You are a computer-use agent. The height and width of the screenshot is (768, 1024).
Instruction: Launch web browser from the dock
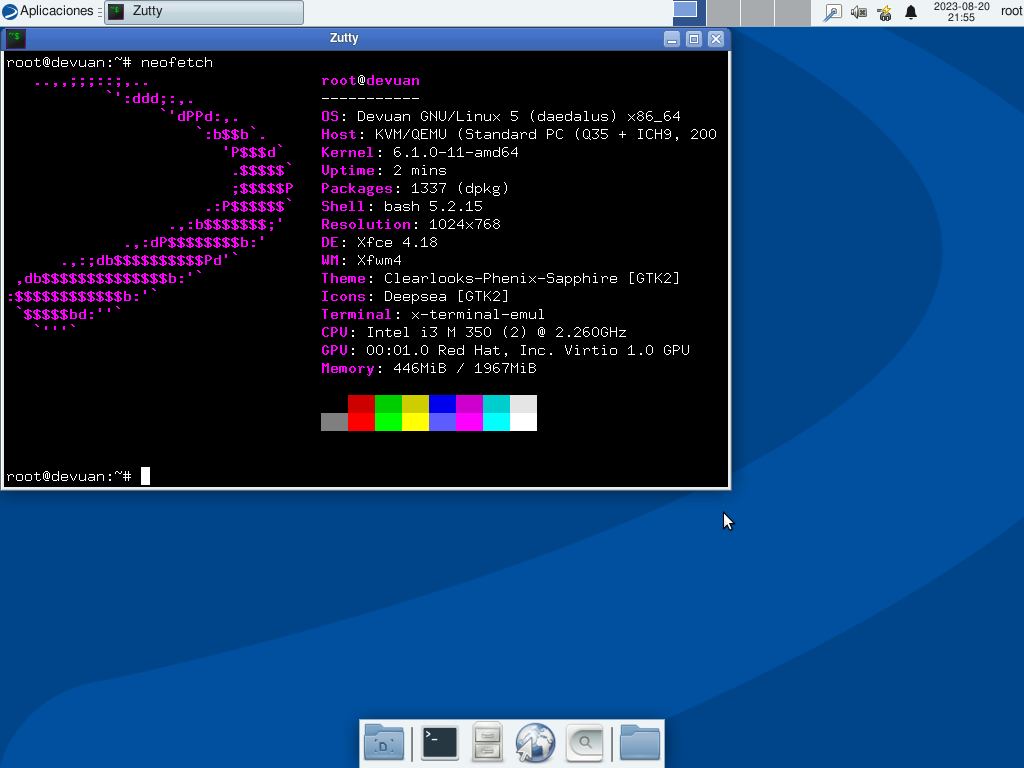pyautogui.click(x=535, y=743)
